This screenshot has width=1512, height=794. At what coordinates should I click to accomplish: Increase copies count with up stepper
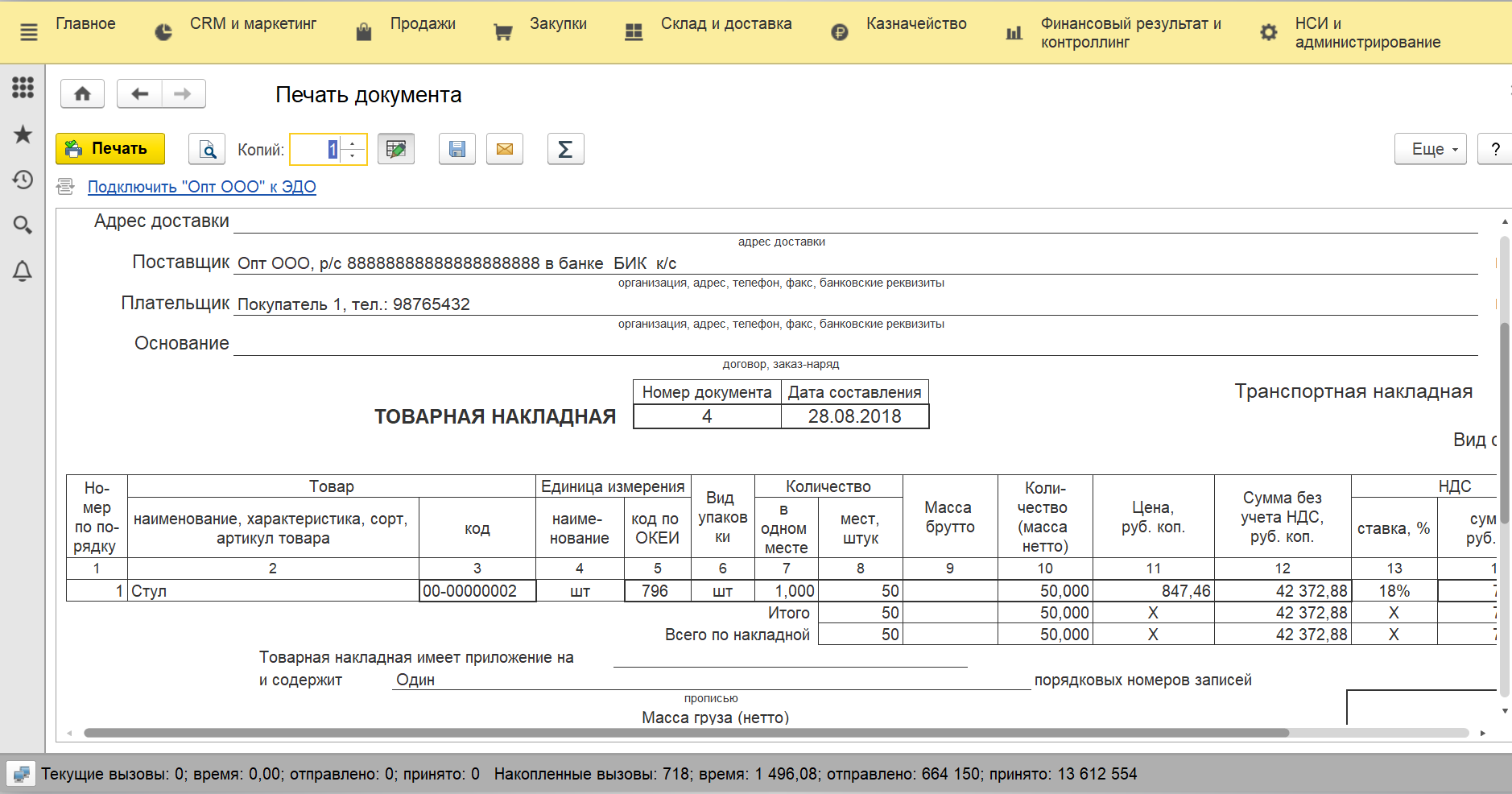tap(353, 143)
